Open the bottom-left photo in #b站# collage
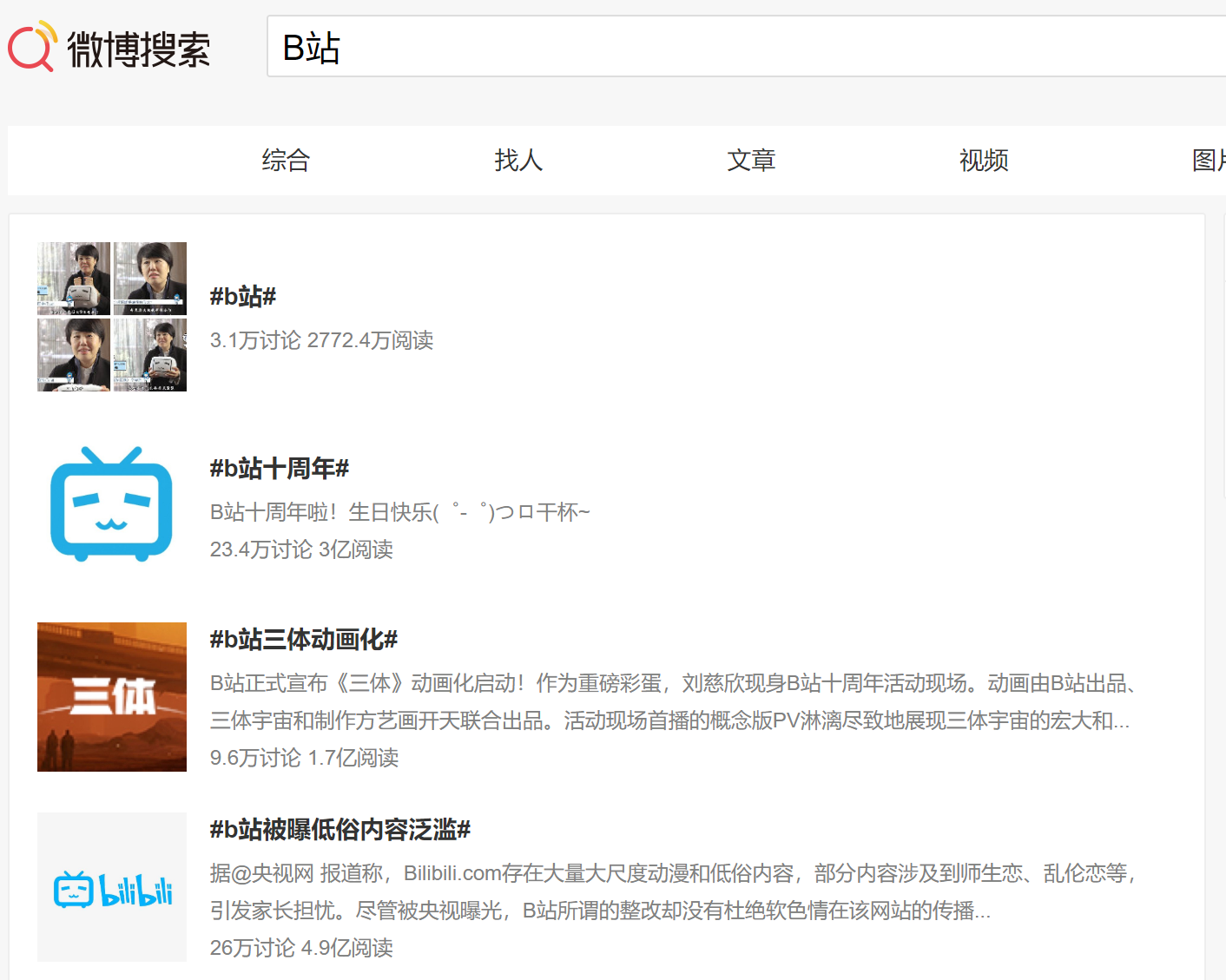Viewport: 1226px width, 980px height. pos(74,355)
